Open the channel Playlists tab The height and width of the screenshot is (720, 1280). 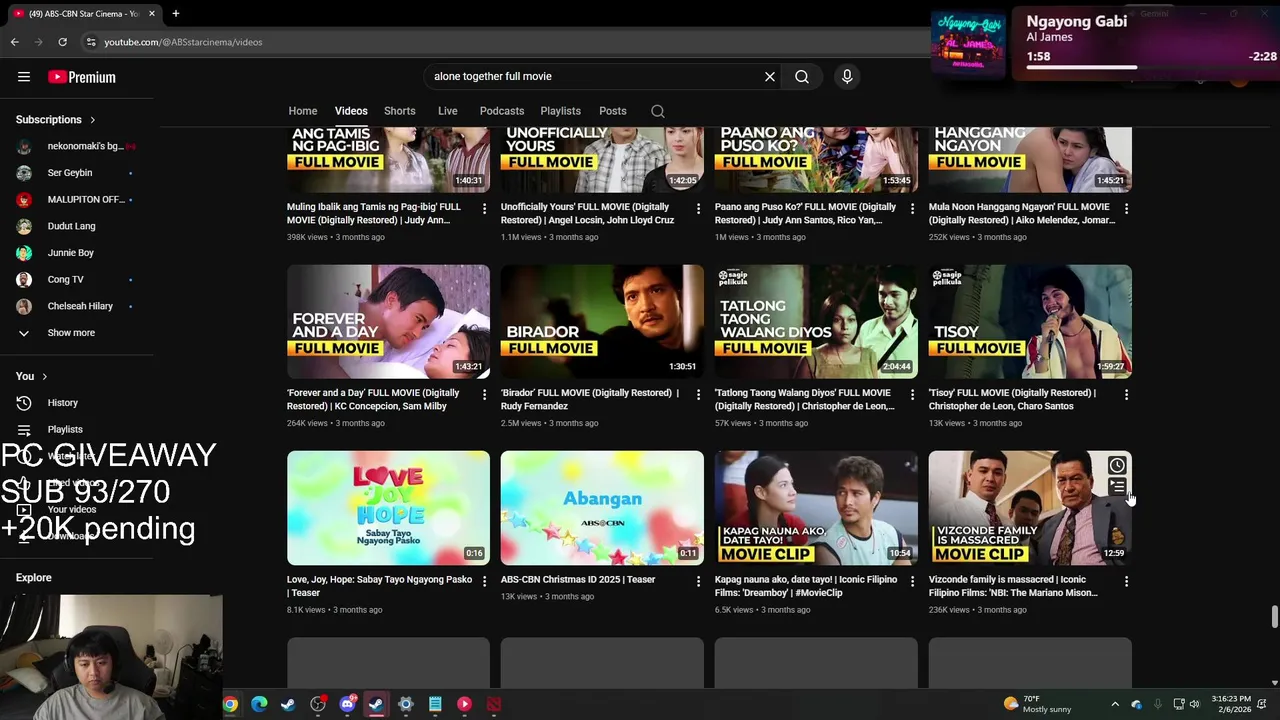coord(561,111)
